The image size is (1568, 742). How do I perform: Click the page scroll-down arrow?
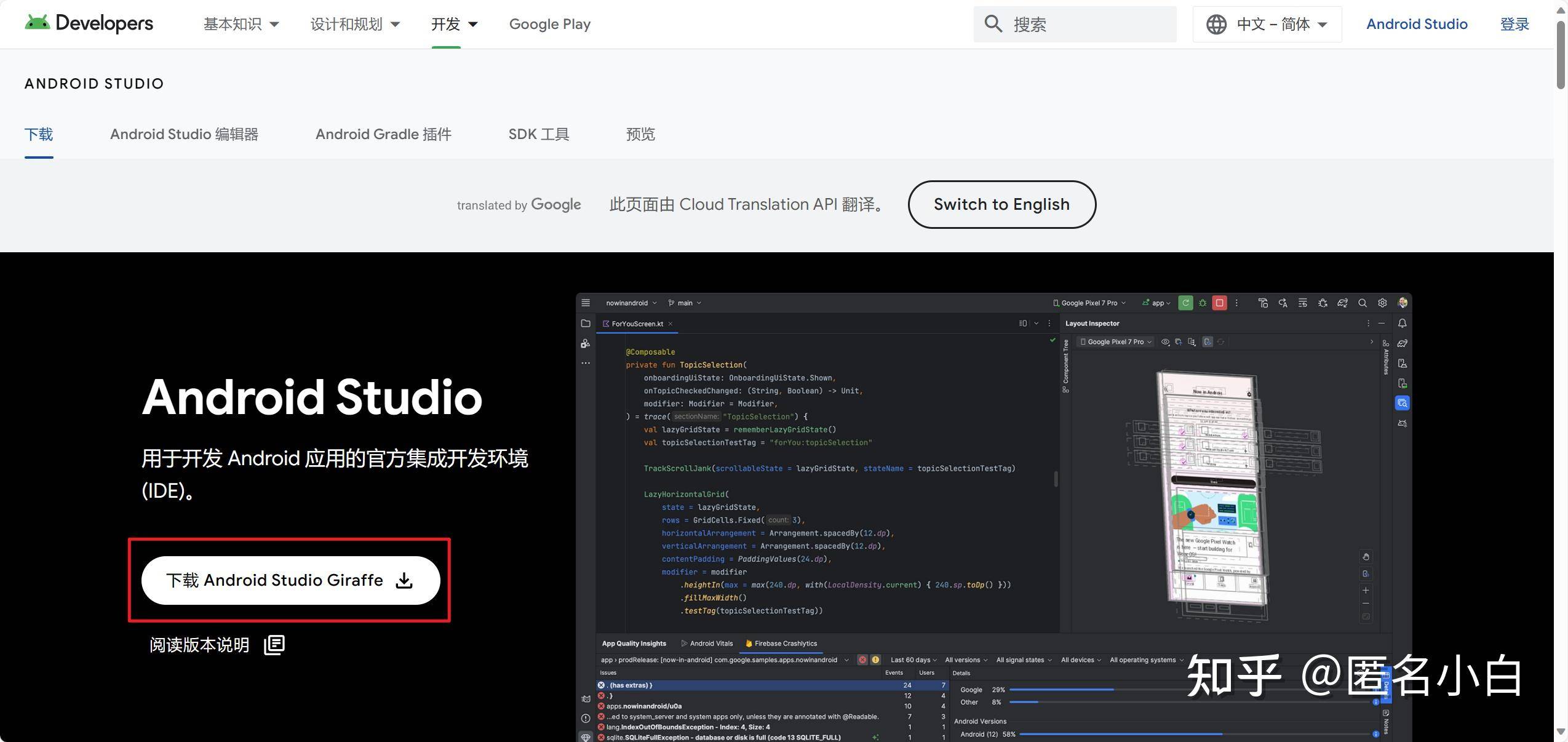(x=1561, y=732)
